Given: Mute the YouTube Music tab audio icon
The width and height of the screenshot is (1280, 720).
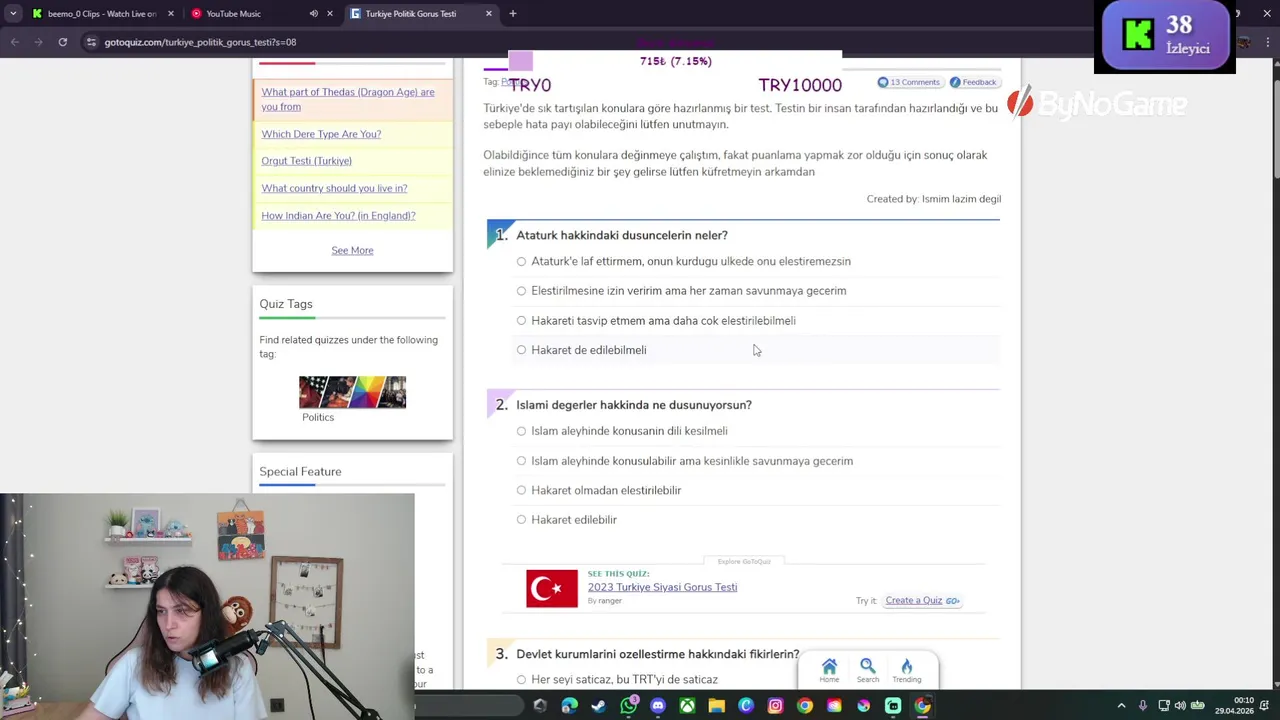Looking at the screenshot, I should click(x=313, y=14).
